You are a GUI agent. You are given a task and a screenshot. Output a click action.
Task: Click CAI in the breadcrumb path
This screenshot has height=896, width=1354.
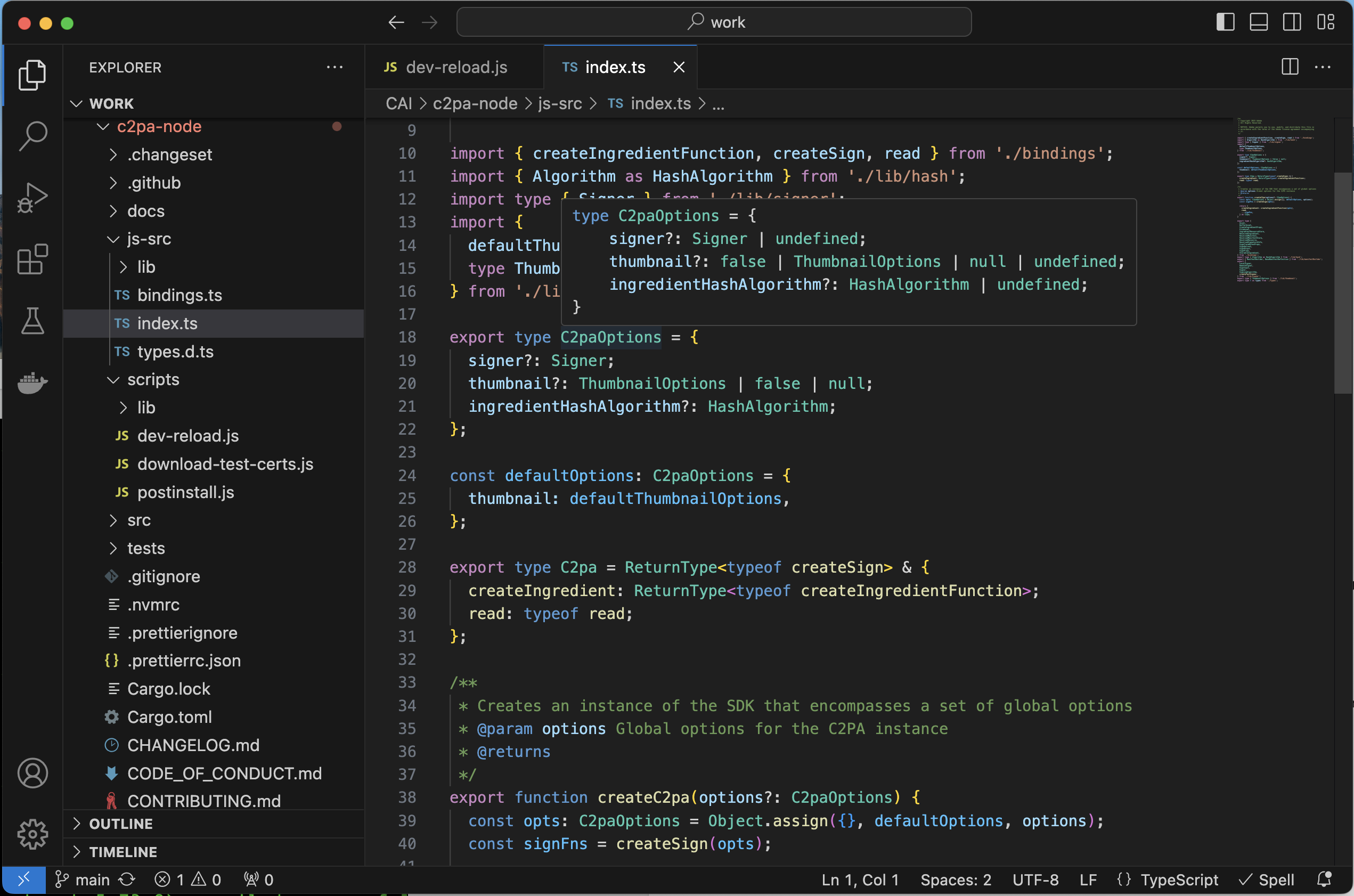coord(399,103)
